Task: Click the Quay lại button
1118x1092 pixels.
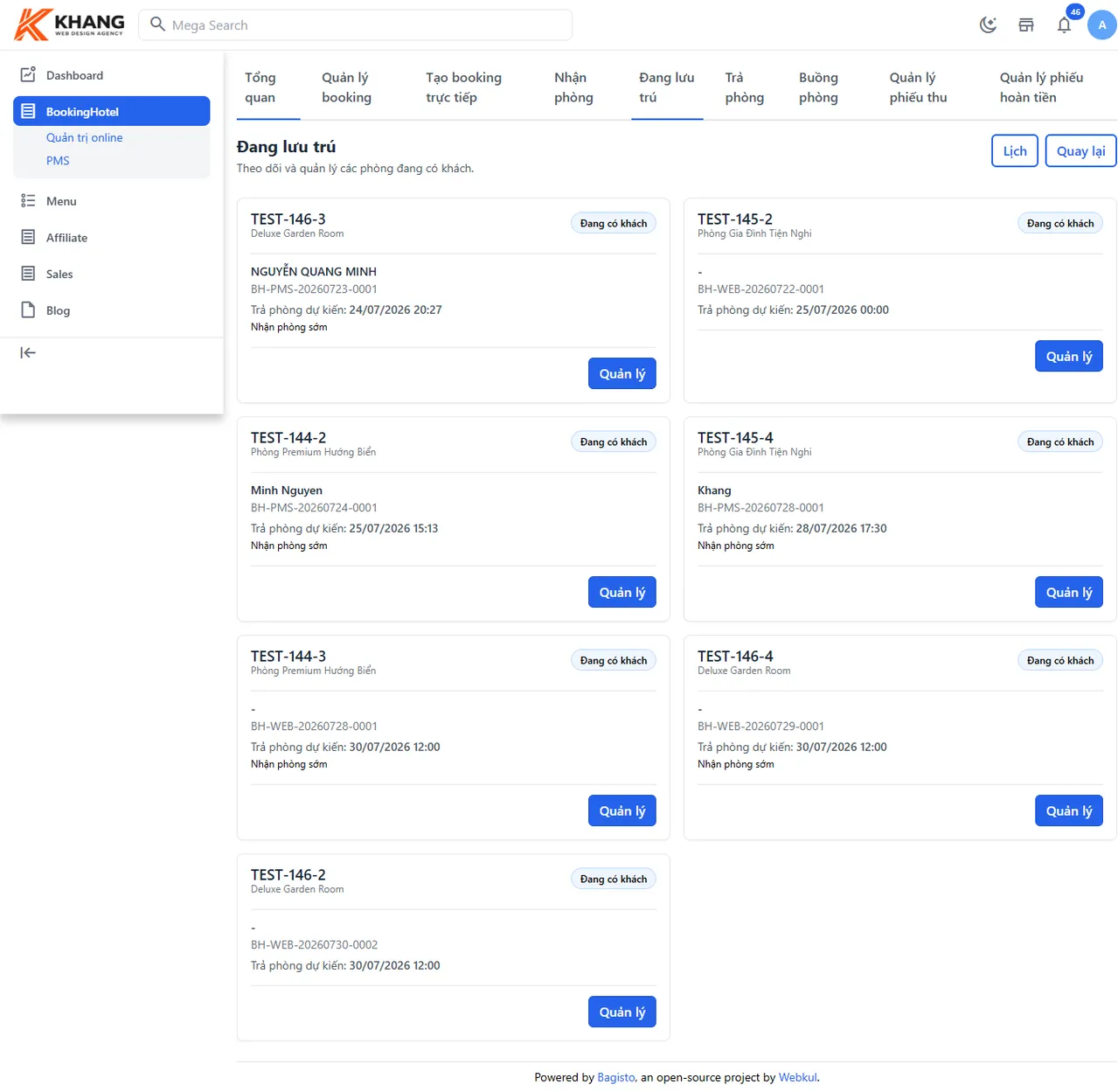Action: point(1080,150)
